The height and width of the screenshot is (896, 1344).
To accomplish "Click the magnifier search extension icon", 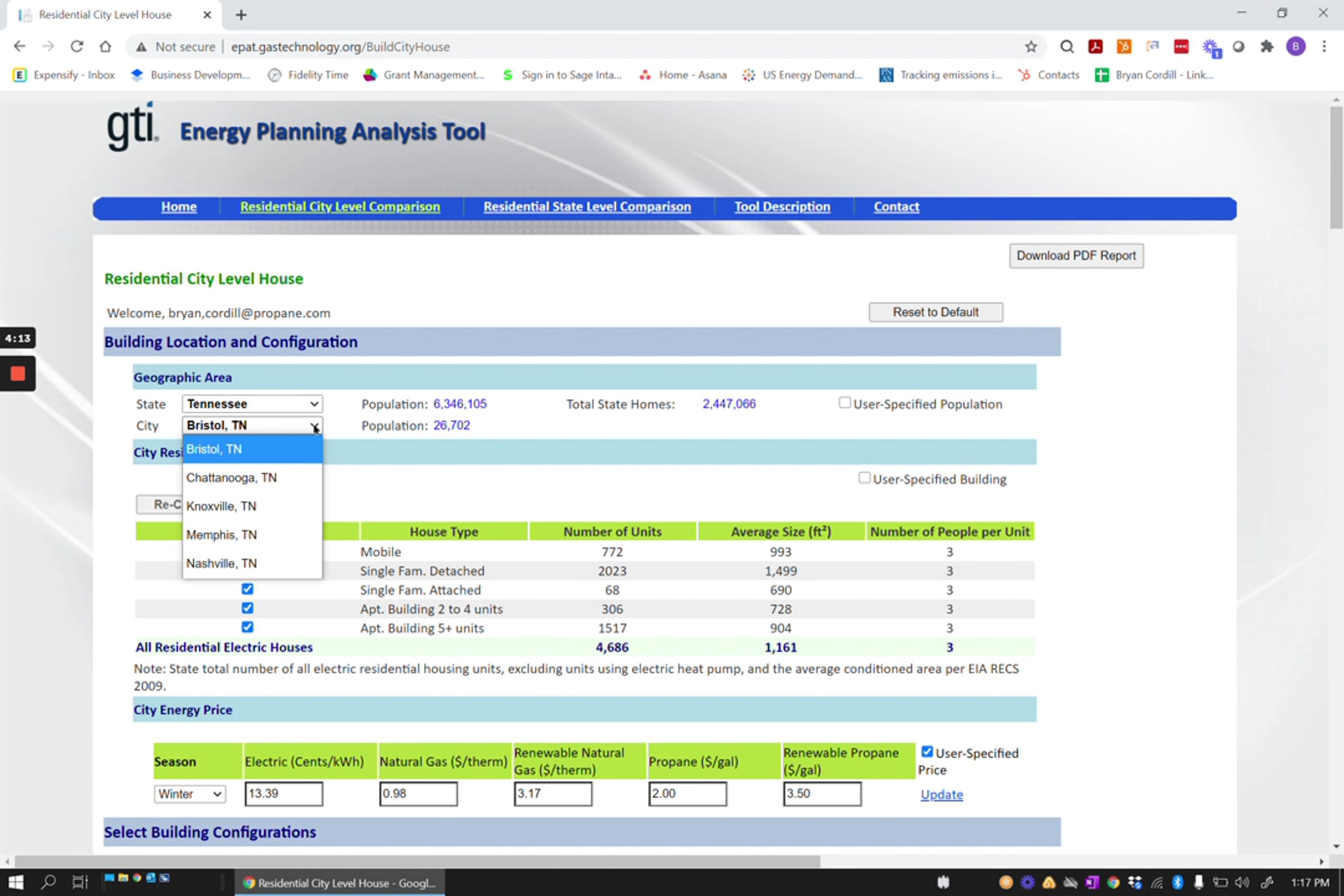I will (1066, 46).
